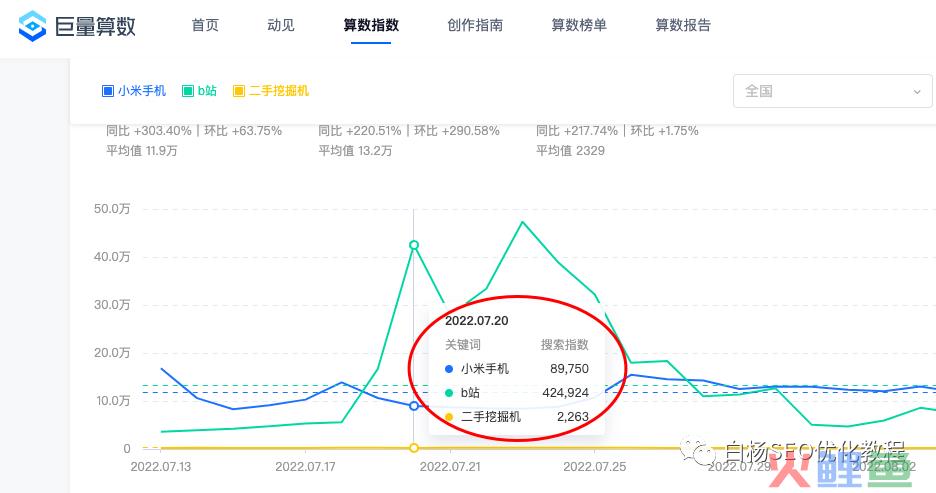Toggle the b站 legend checkbox
This screenshot has width=936, height=493.
(188, 91)
